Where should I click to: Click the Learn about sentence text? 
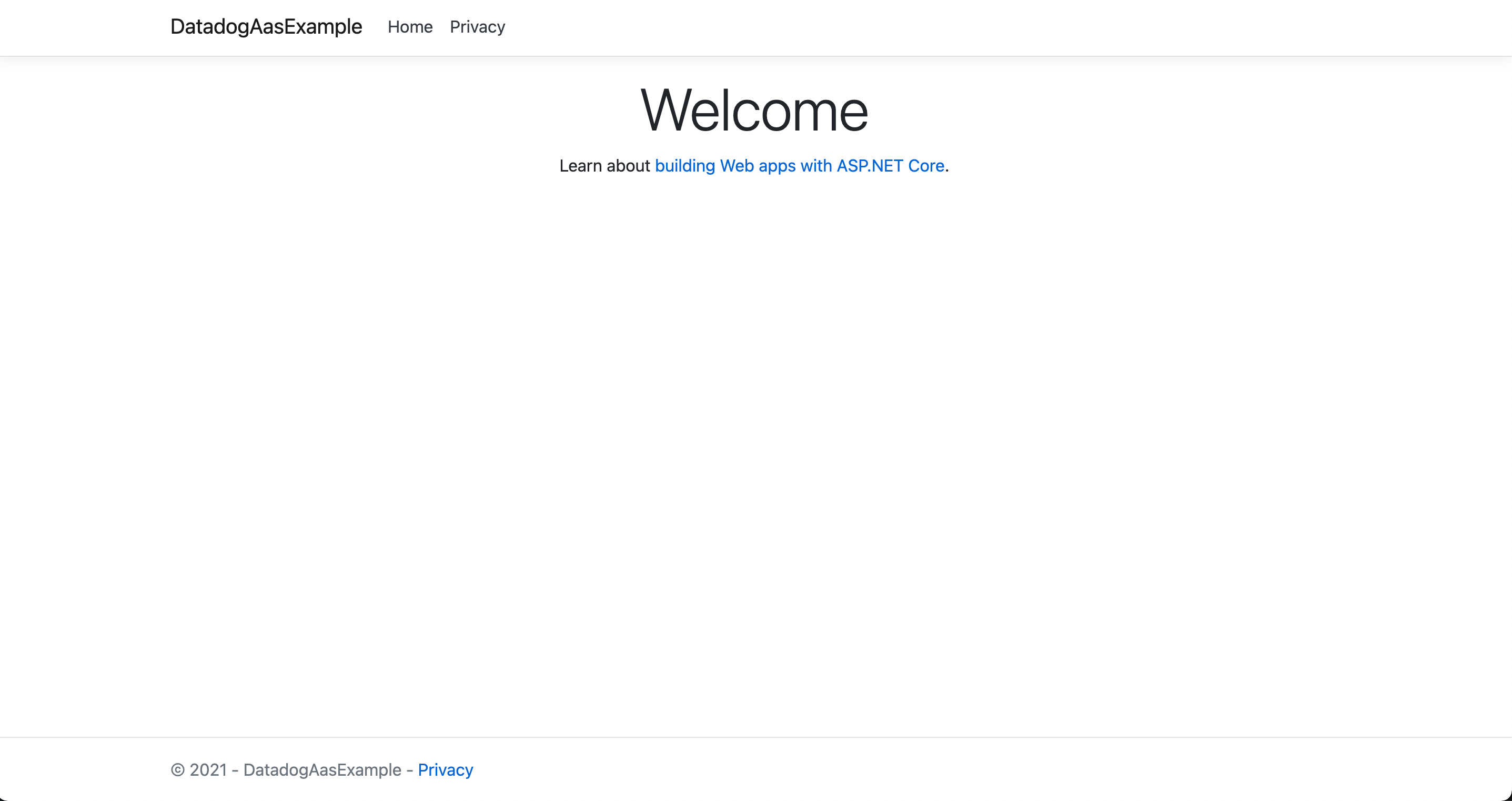coord(606,166)
